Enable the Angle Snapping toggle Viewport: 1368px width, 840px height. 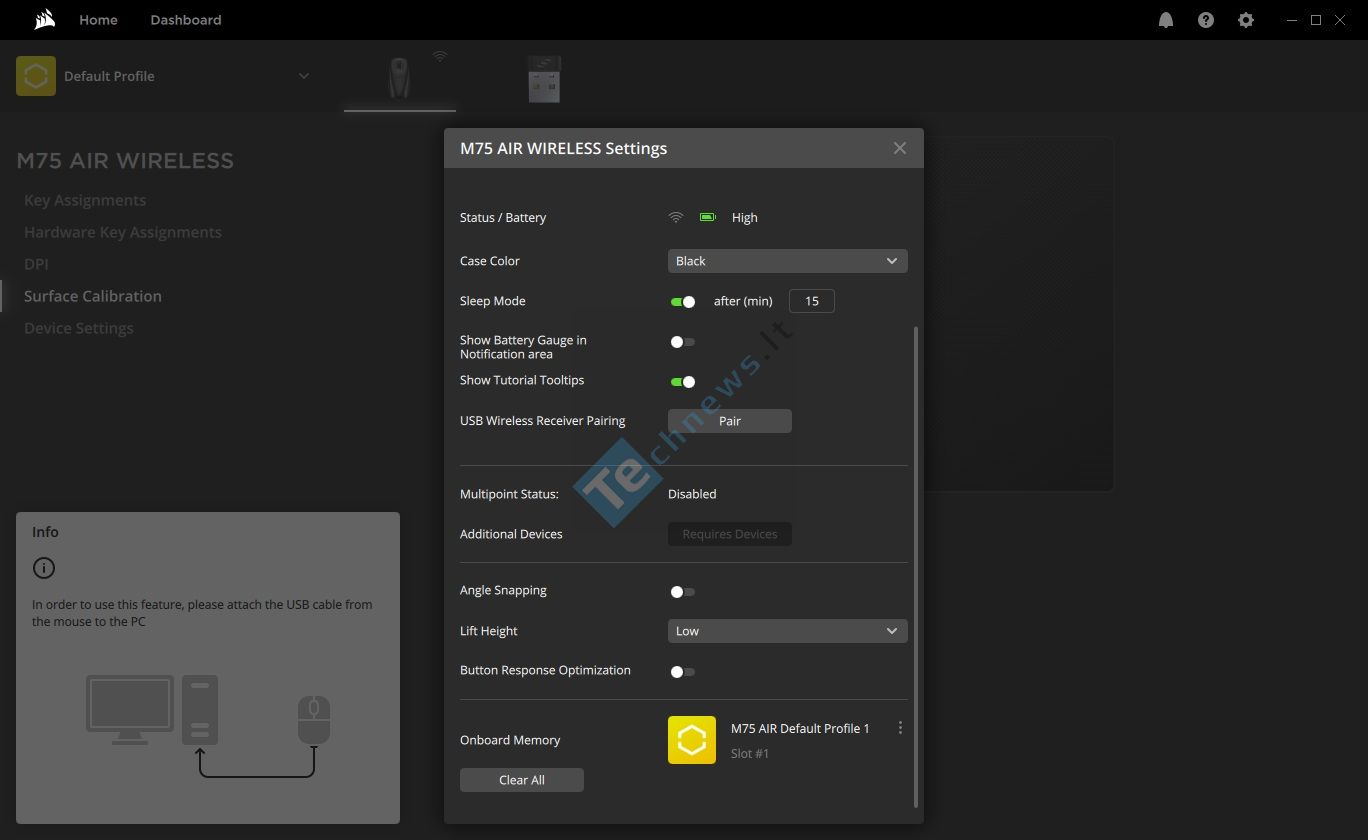click(682, 592)
